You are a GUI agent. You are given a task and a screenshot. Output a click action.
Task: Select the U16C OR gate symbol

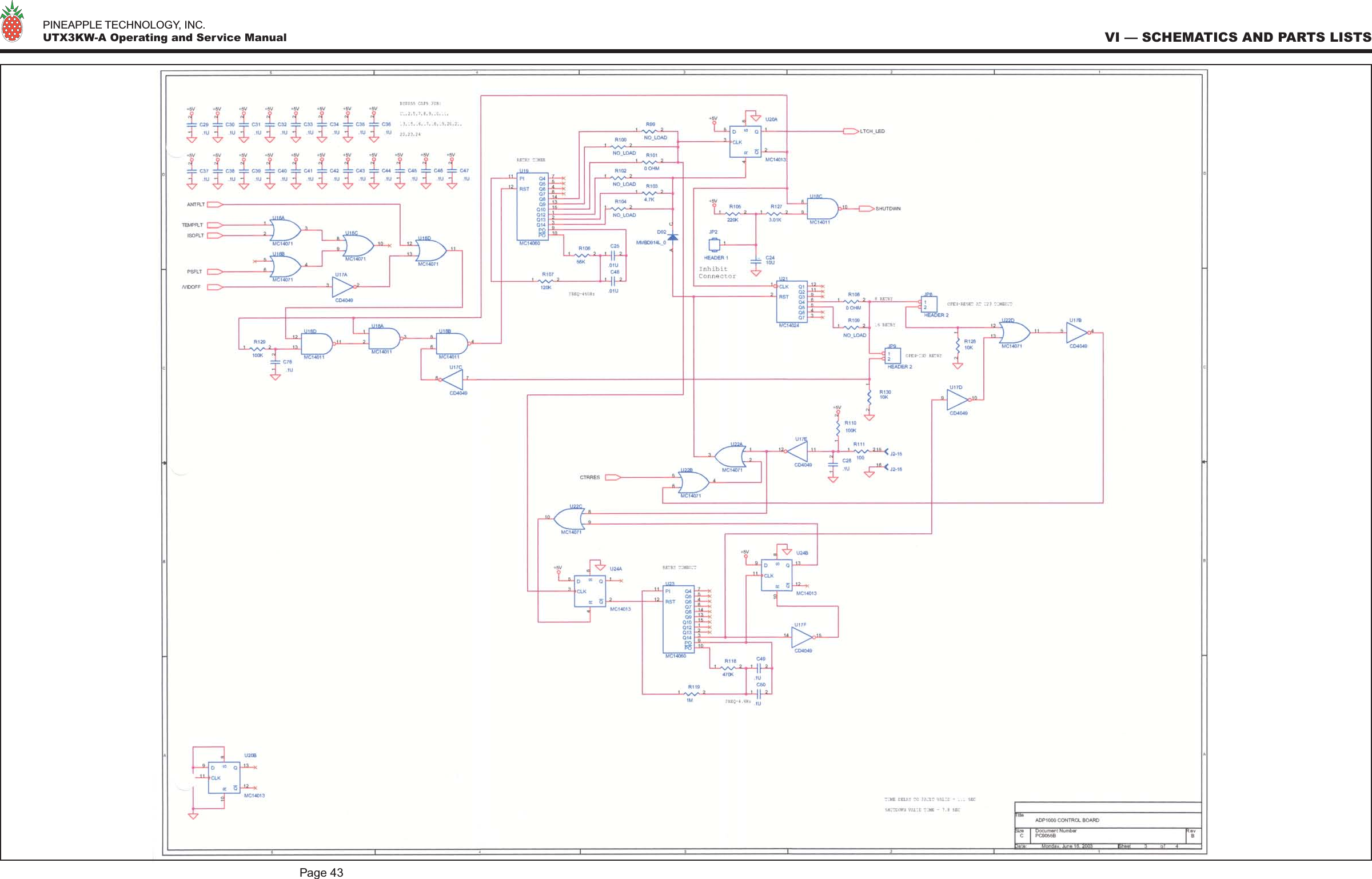[358, 246]
